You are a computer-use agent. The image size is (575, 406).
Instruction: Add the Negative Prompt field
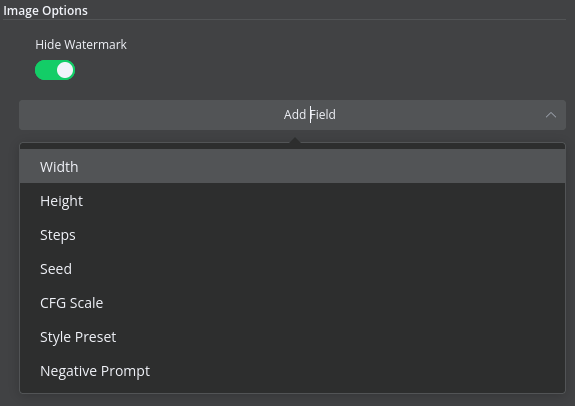click(292, 371)
